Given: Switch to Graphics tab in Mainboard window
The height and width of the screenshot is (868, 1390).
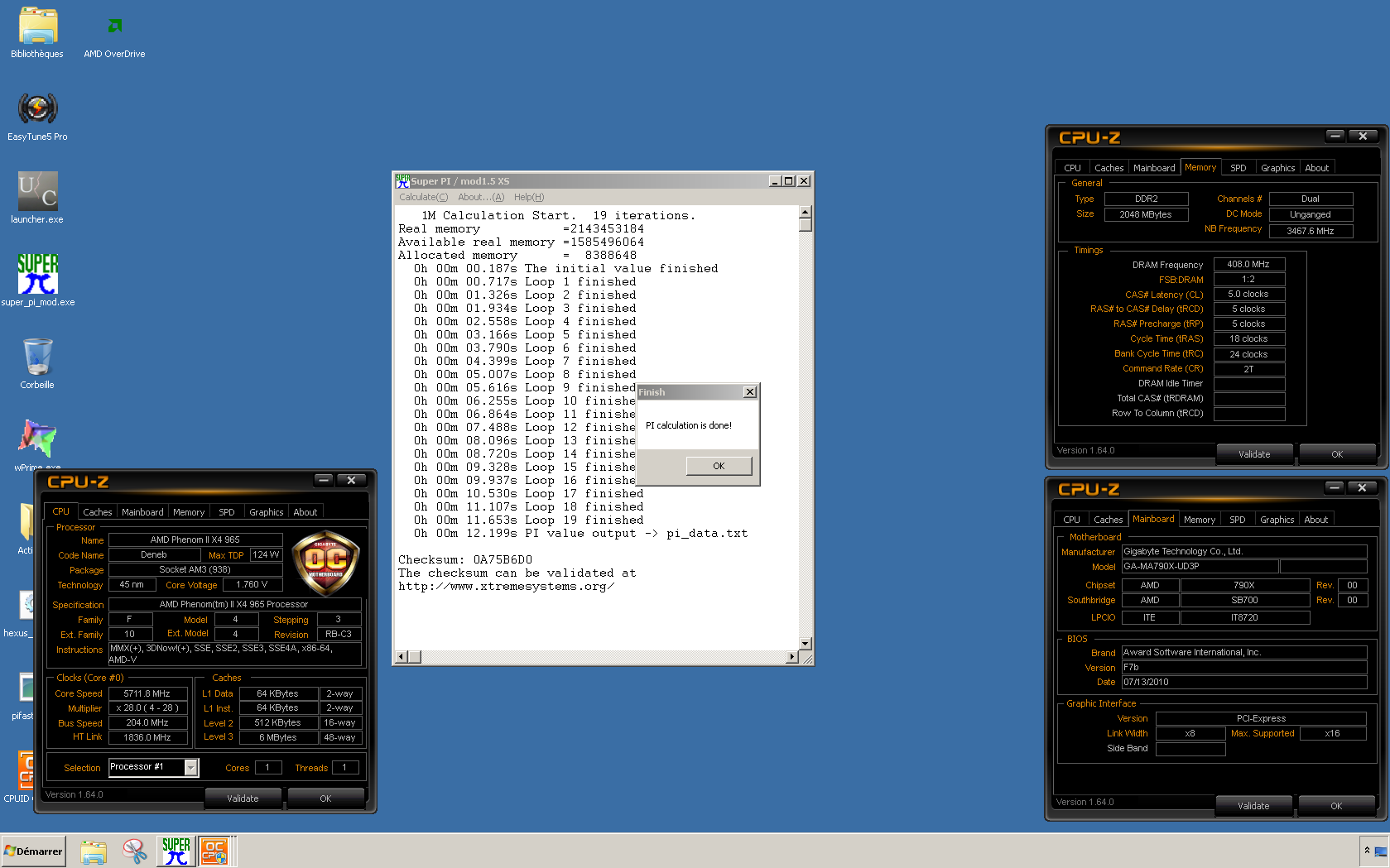Looking at the screenshot, I should pyautogui.click(x=1277, y=520).
